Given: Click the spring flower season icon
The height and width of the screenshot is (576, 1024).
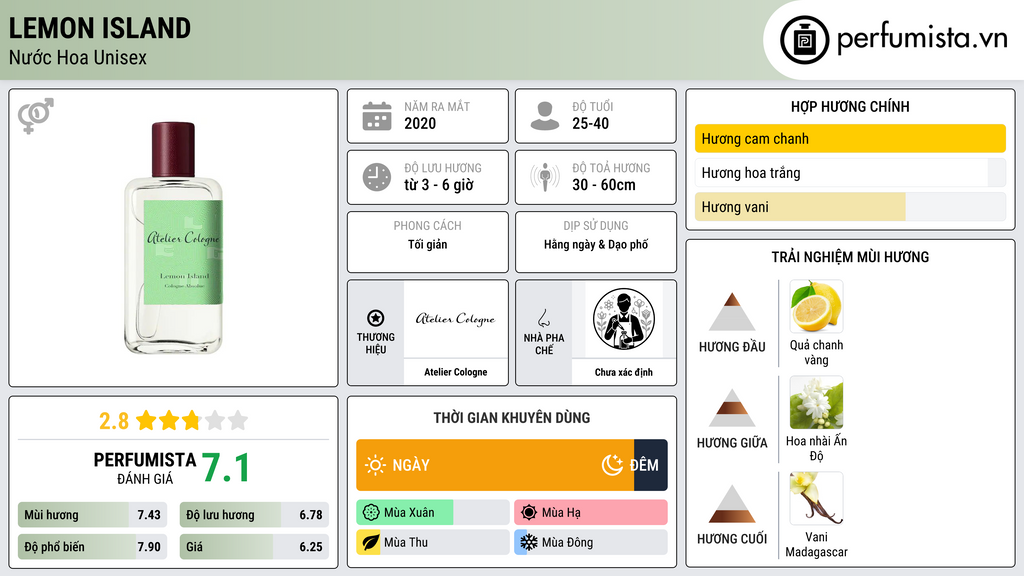Looking at the screenshot, I should (371, 513).
